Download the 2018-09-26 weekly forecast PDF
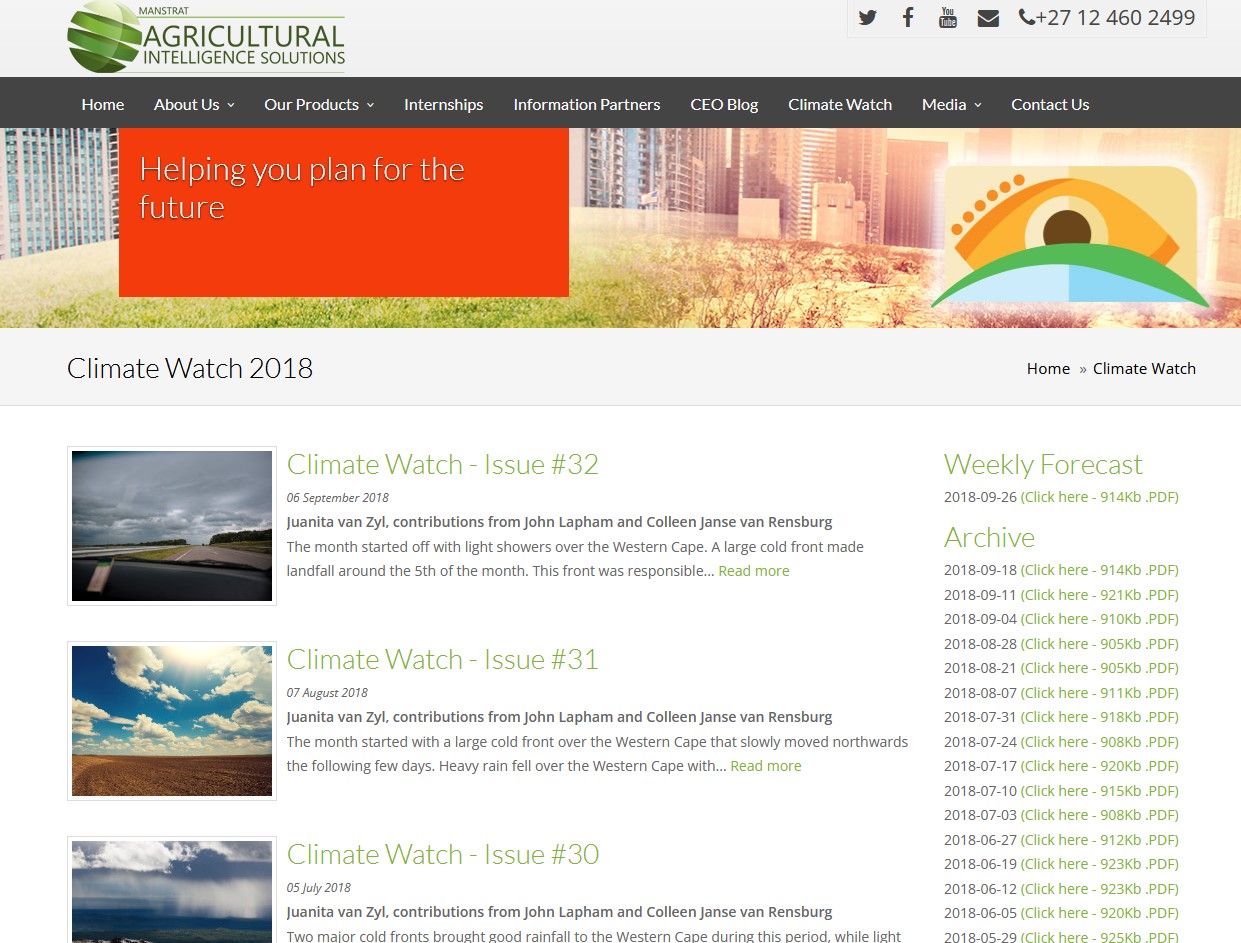Viewport: 1241px width, 943px height. coord(1099,497)
